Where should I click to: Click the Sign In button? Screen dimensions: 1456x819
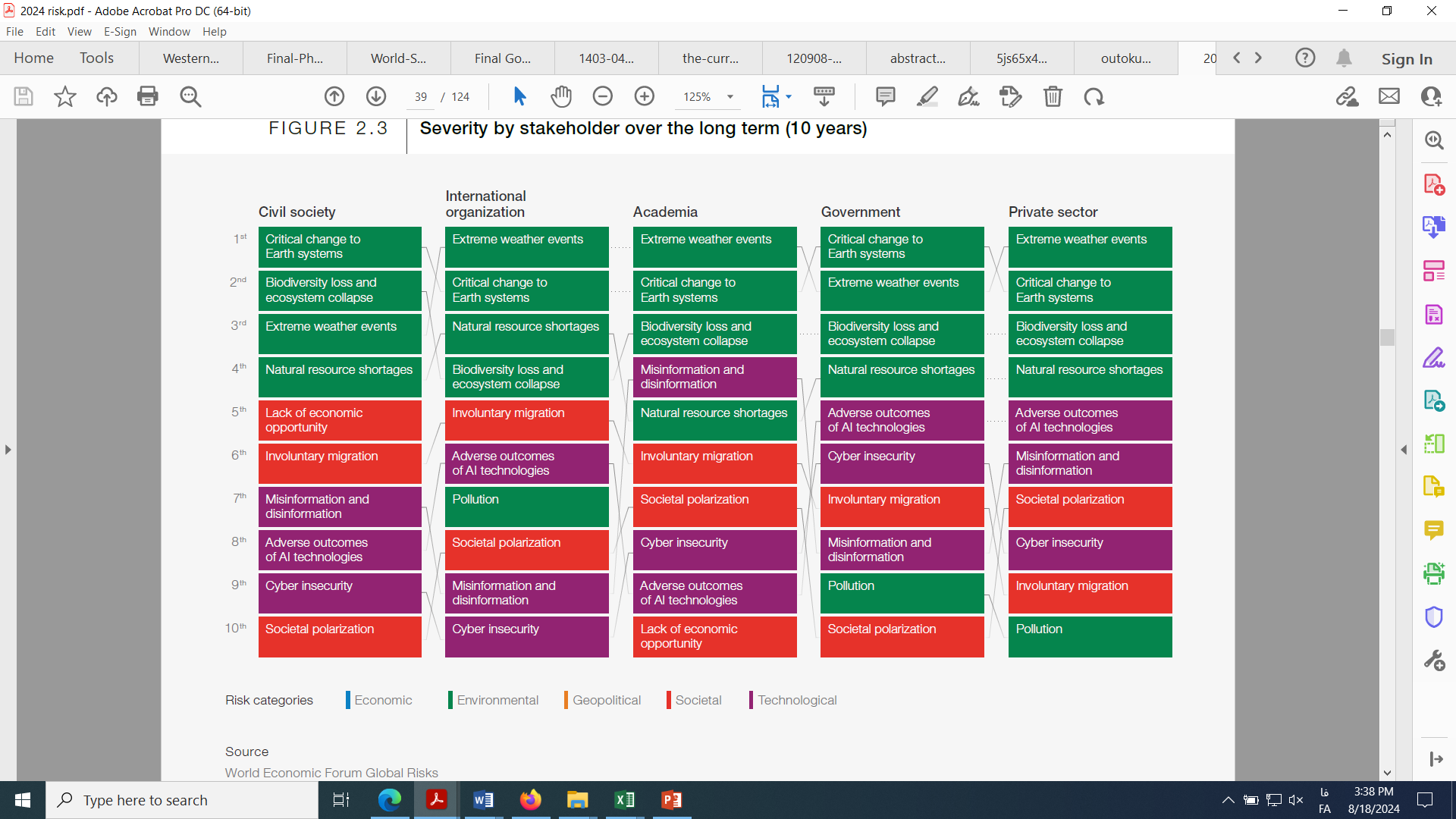1407,58
